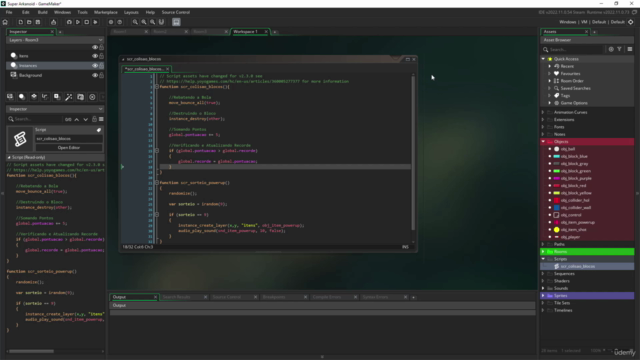Click the Open Editor button
Viewport: 640px width, 360px height.
click(x=69, y=148)
